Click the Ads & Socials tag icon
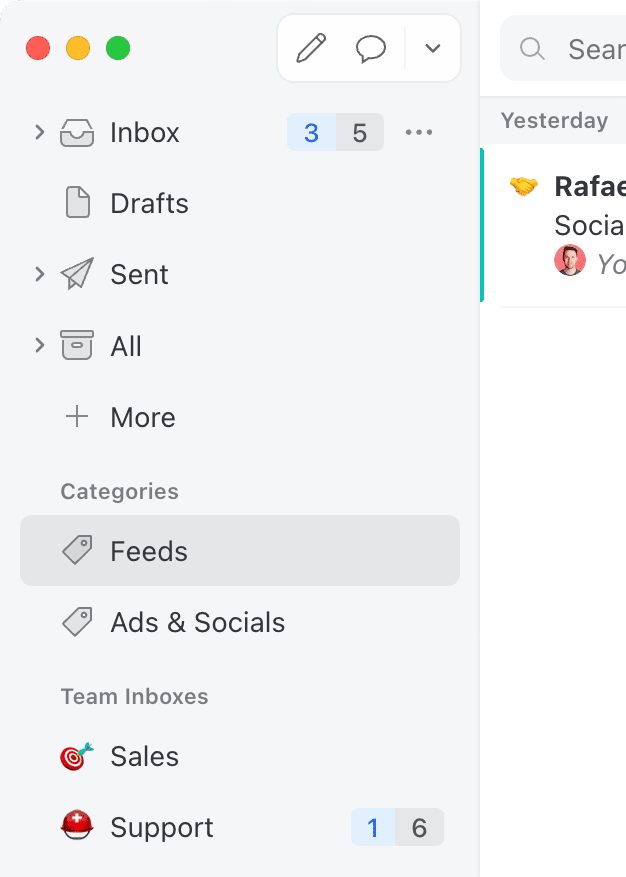 [x=77, y=622]
